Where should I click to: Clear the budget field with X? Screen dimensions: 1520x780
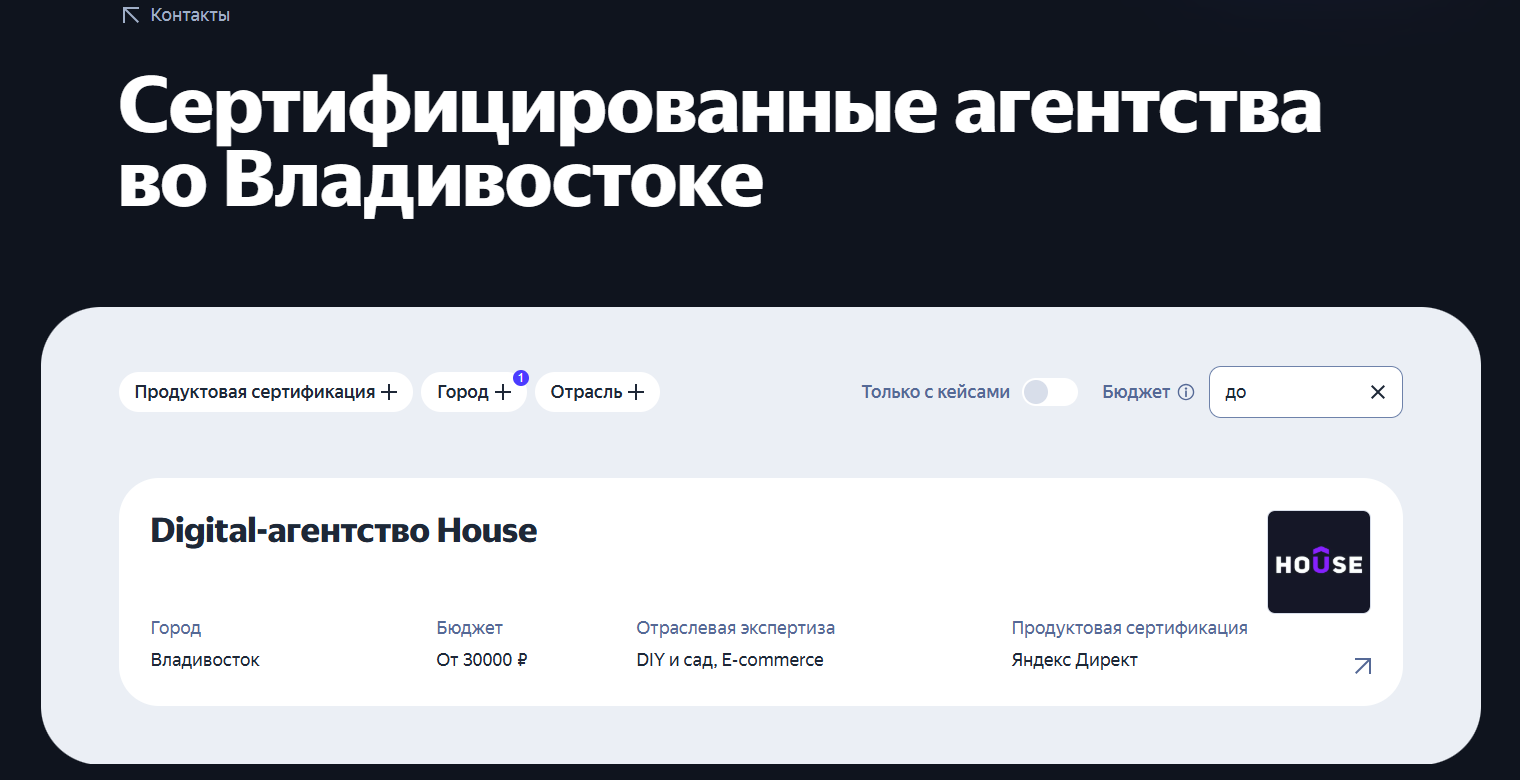pos(1378,392)
